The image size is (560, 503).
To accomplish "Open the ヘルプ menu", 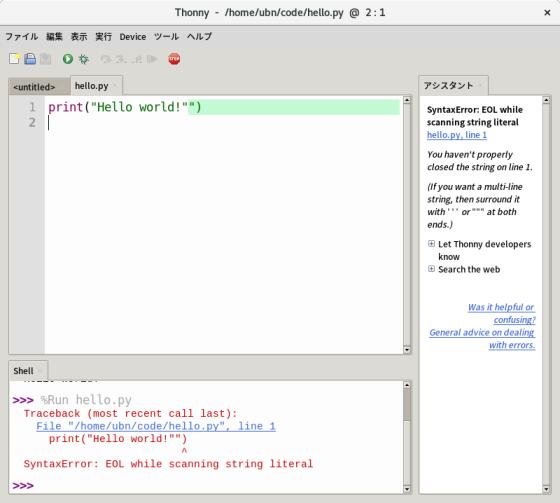I will [x=200, y=36].
